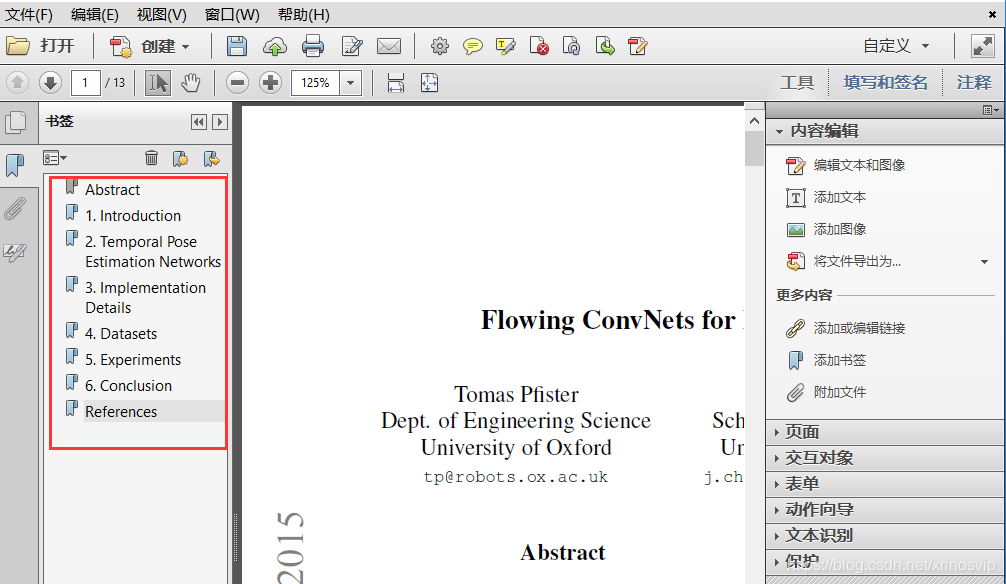Open preferences gear icon
Viewport: 1006px width, 584px height.
[x=439, y=46]
